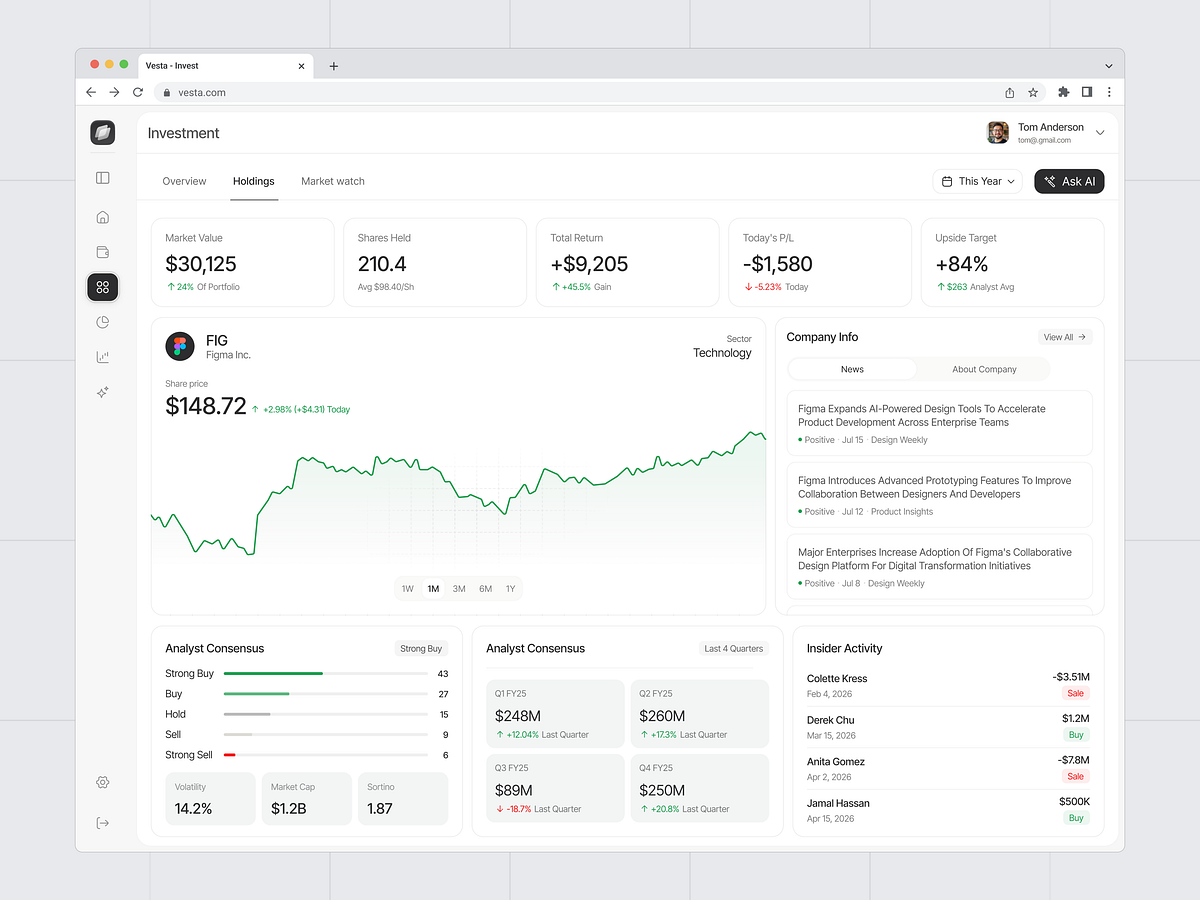Select the highlighted grid apps sidebar icon
The width and height of the screenshot is (1200, 900).
[102, 288]
